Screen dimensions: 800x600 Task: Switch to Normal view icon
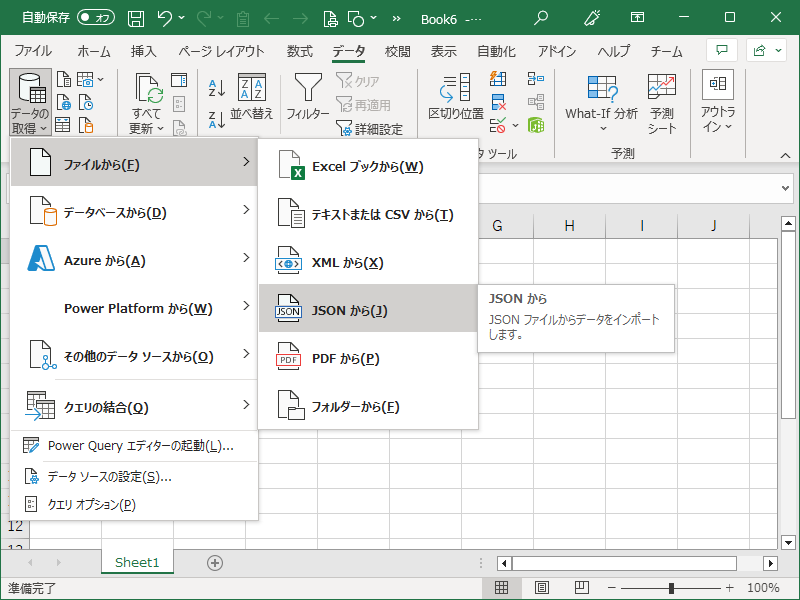click(x=502, y=588)
